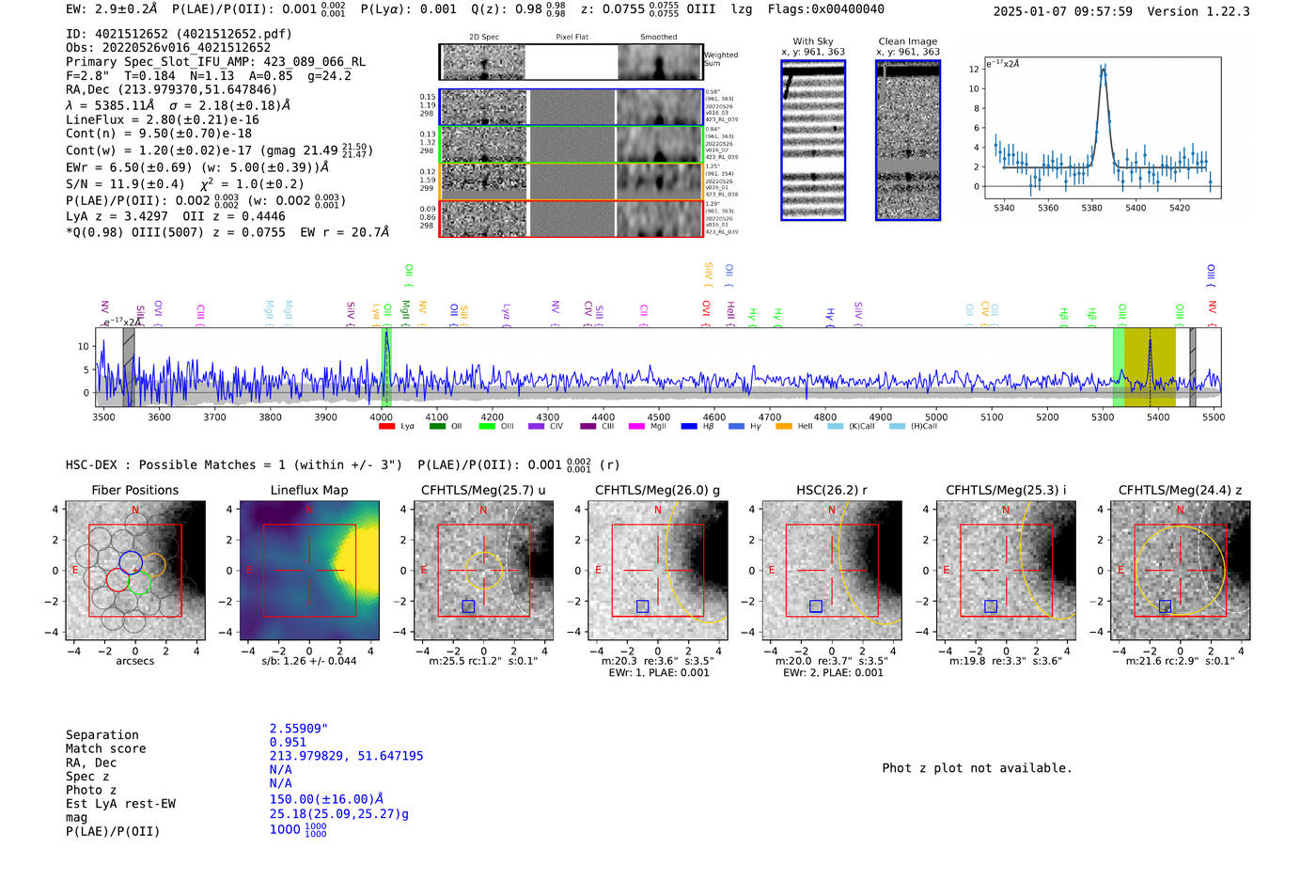1316x896 pixels.
Task: Click the yellow highlighted region in full spectrum
Action: [x=1150, y=367]
